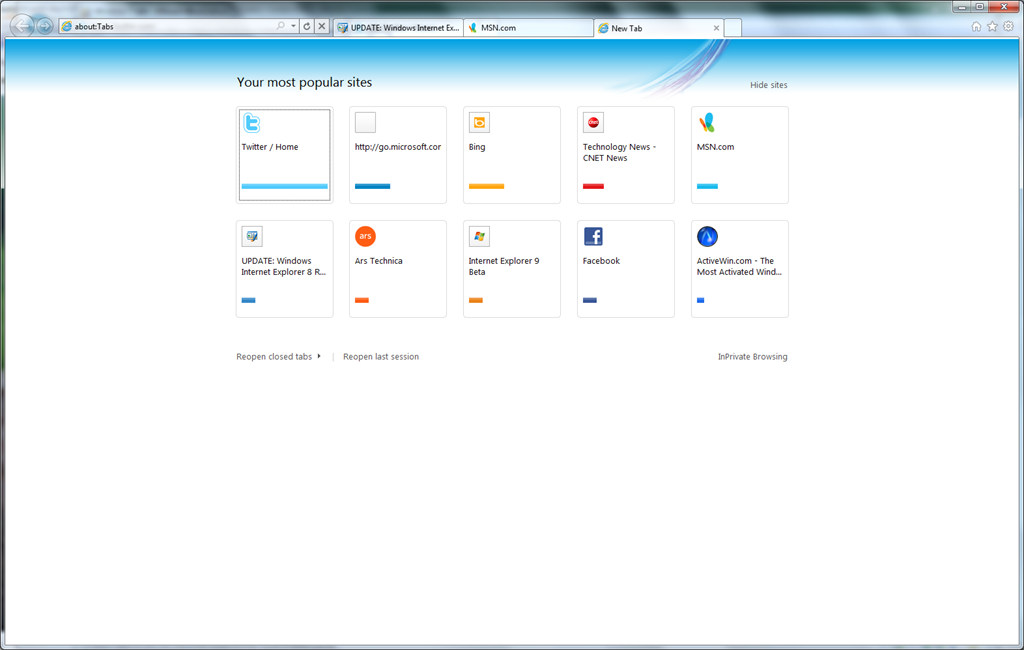Open a new blank tab button
Screen dimensions: 1024x650
coord(733,28)
